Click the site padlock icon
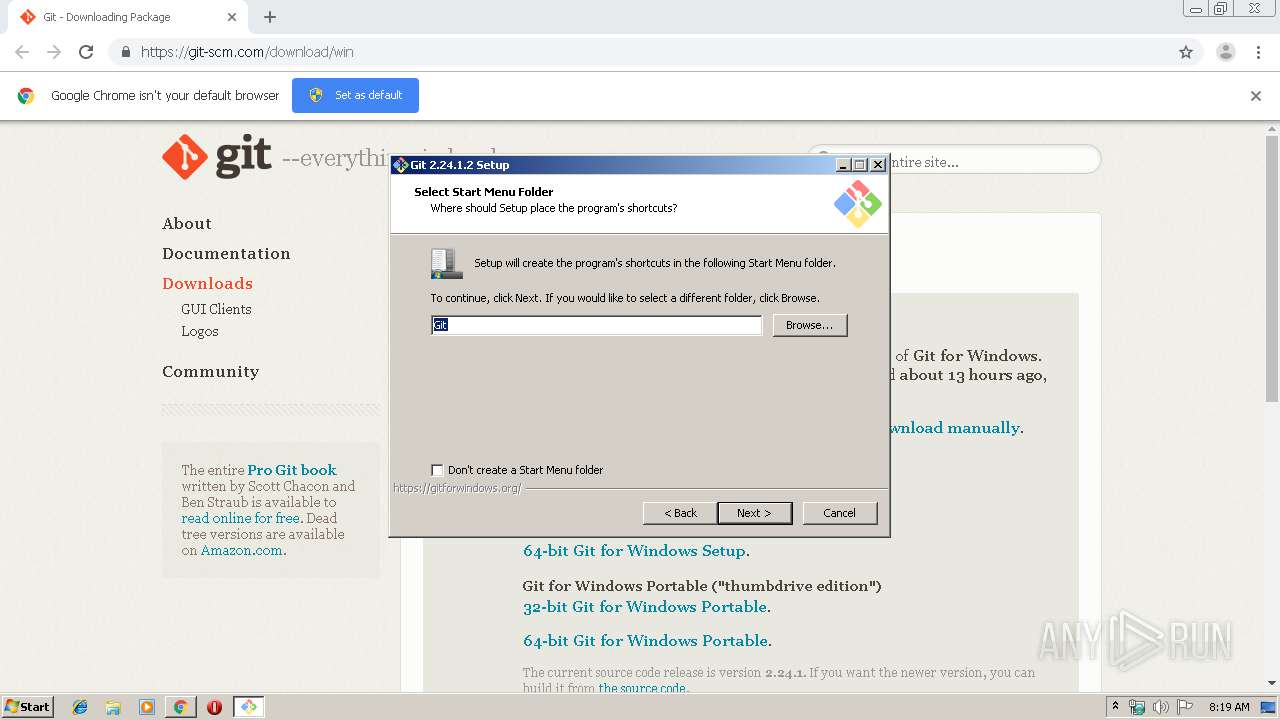This screenshot has height=720, width=1280. (125, 52)
